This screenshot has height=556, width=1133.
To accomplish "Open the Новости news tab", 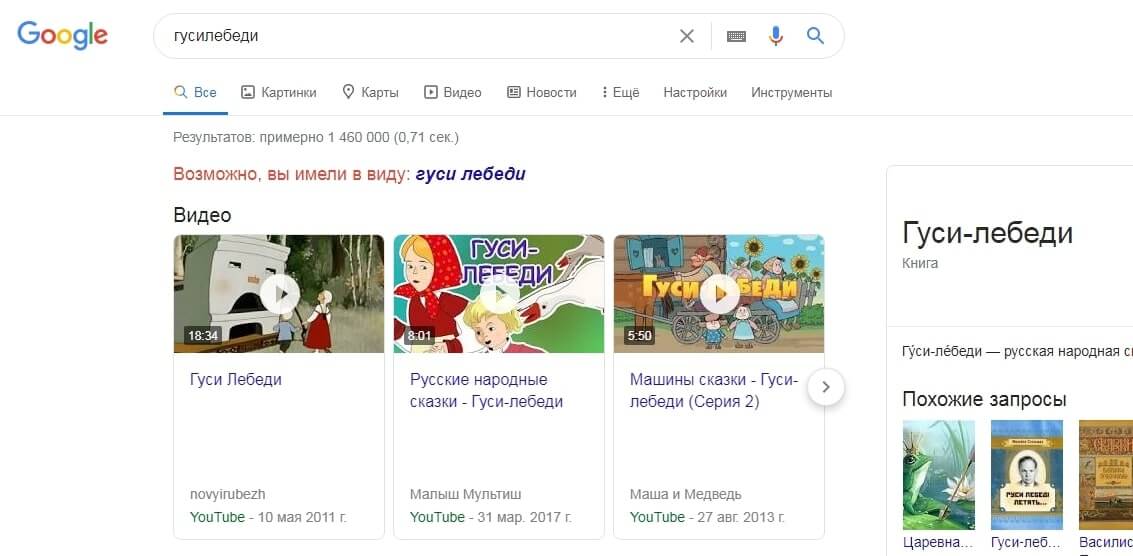I will pos(542,92).
